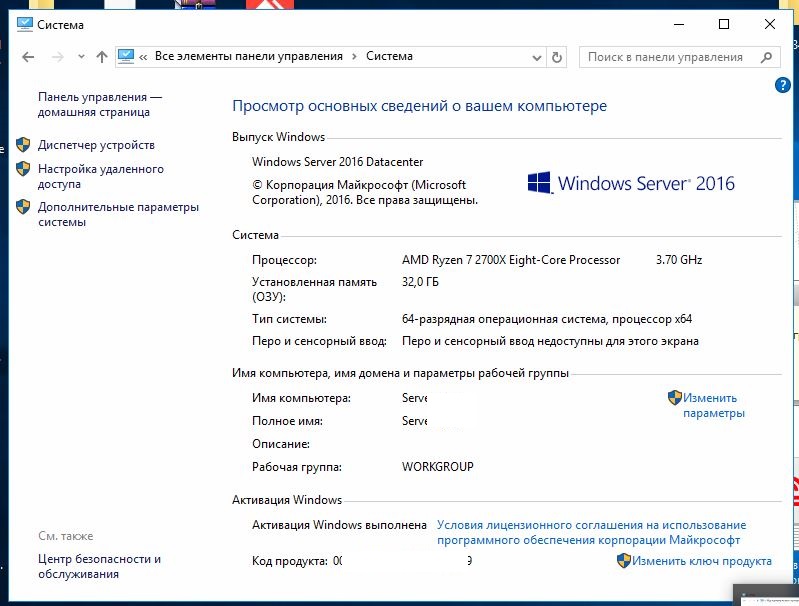Focus the Поиск в панели управления field
The width and height of the screenshot is (799, 606).
pos(665,57)
